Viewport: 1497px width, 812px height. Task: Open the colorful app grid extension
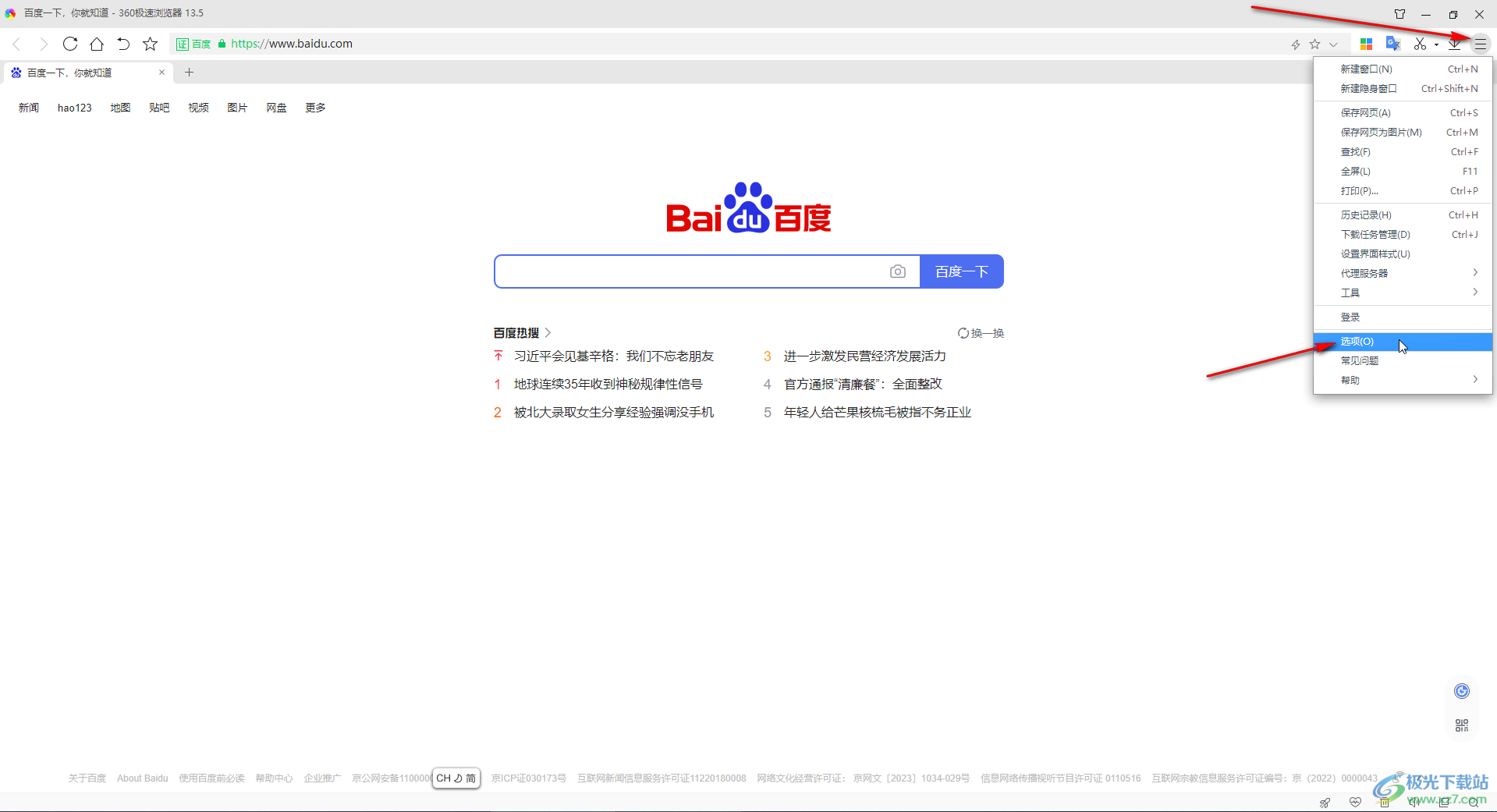tap(1366, 44)
